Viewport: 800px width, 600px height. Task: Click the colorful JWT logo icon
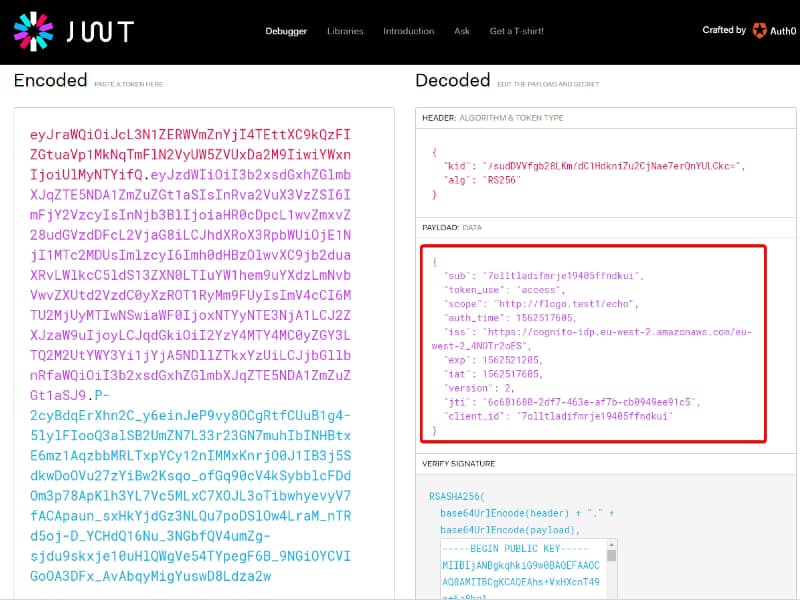34,29
